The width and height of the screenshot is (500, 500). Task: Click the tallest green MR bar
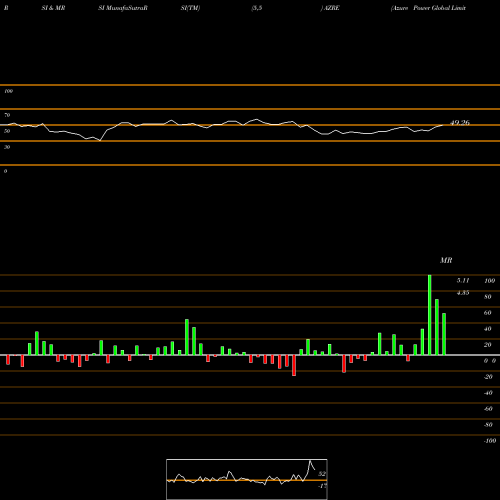pos(429,315)
